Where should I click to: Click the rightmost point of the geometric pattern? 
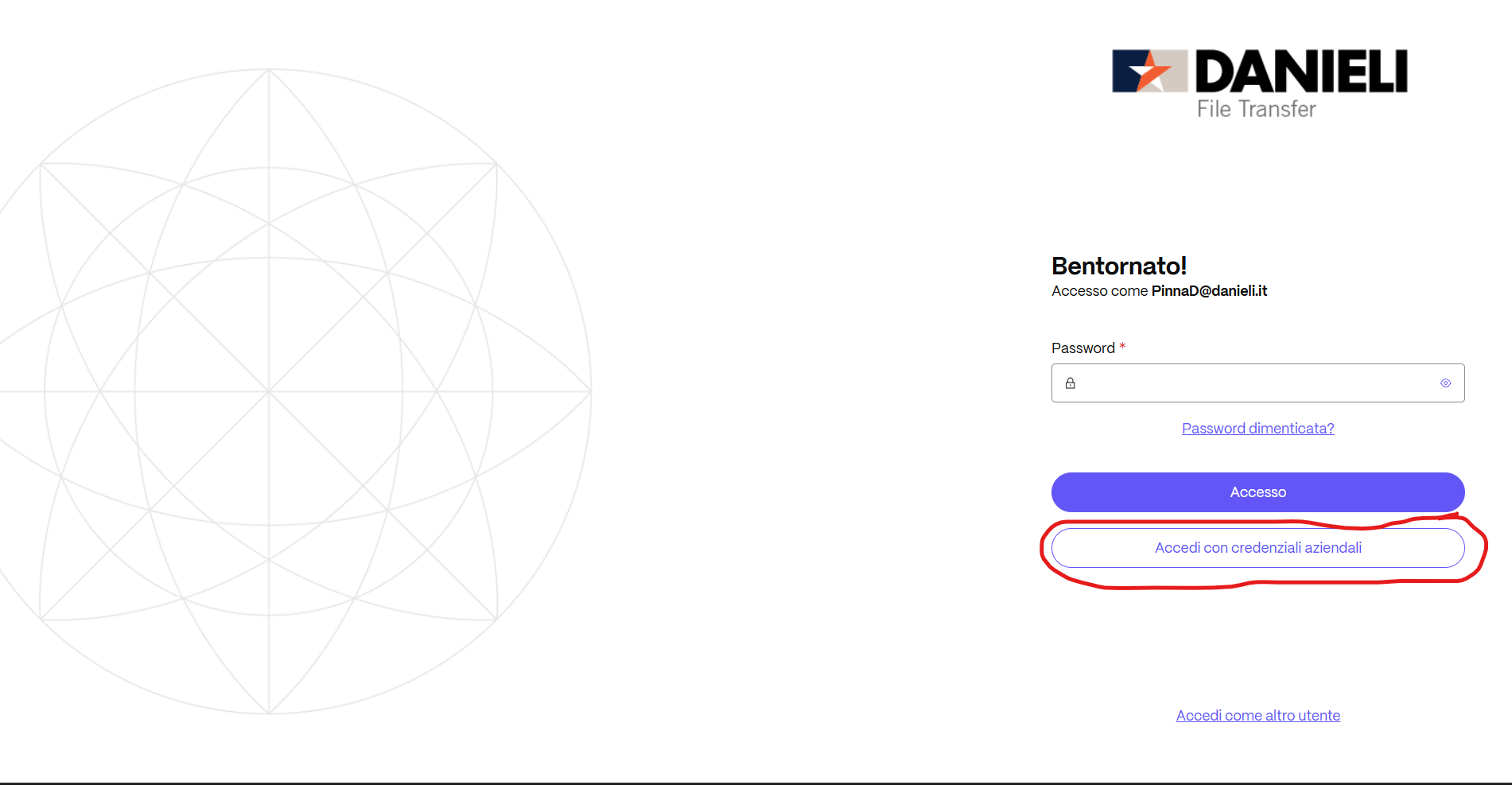pos(590,391)
